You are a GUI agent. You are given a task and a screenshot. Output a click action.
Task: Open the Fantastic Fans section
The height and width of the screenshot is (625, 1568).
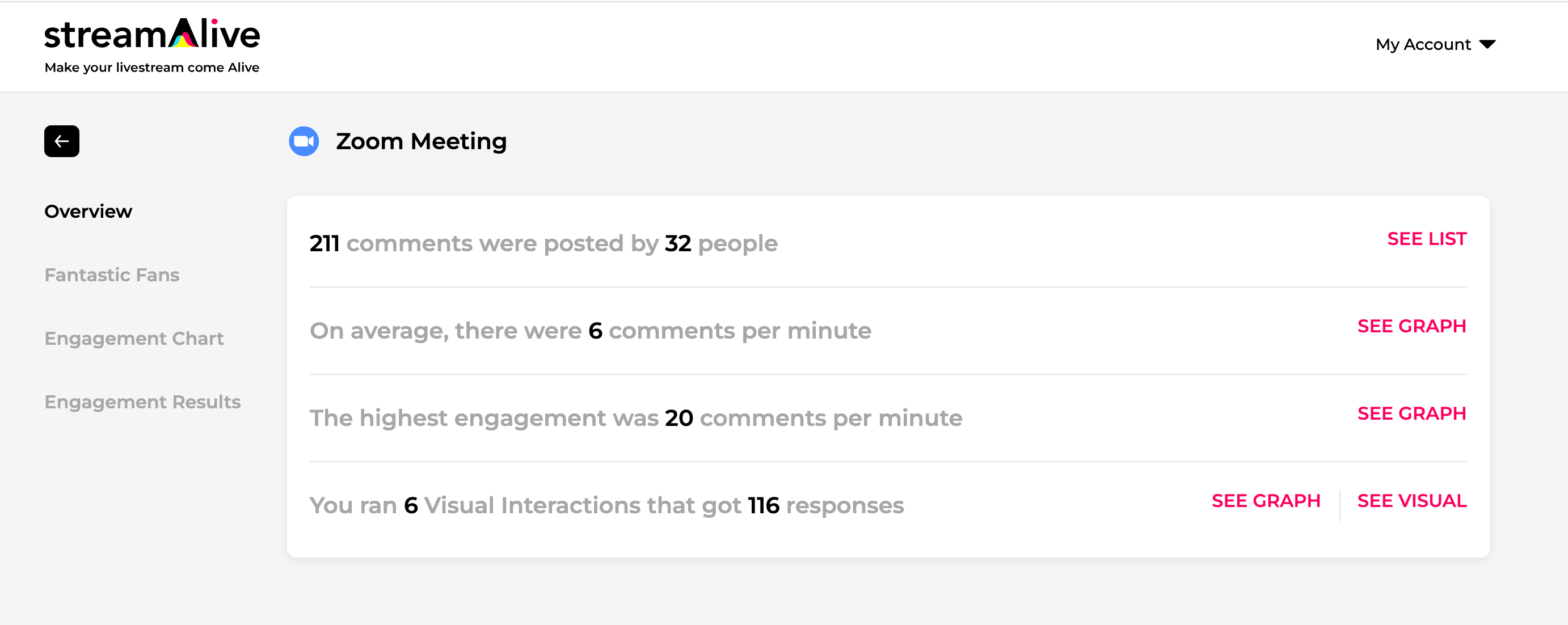112,275
